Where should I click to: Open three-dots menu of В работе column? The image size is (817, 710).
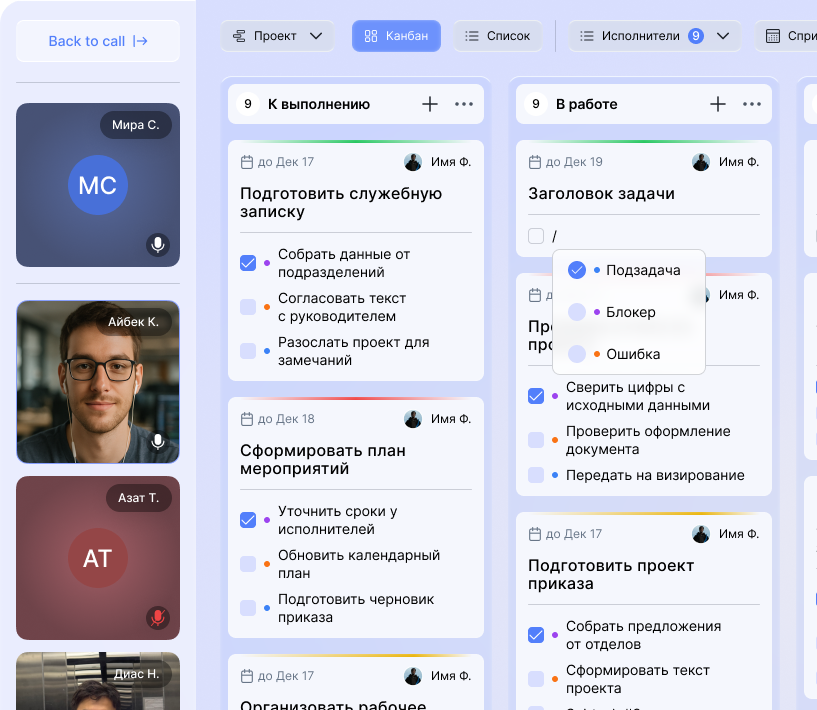(x=752, y=104)
